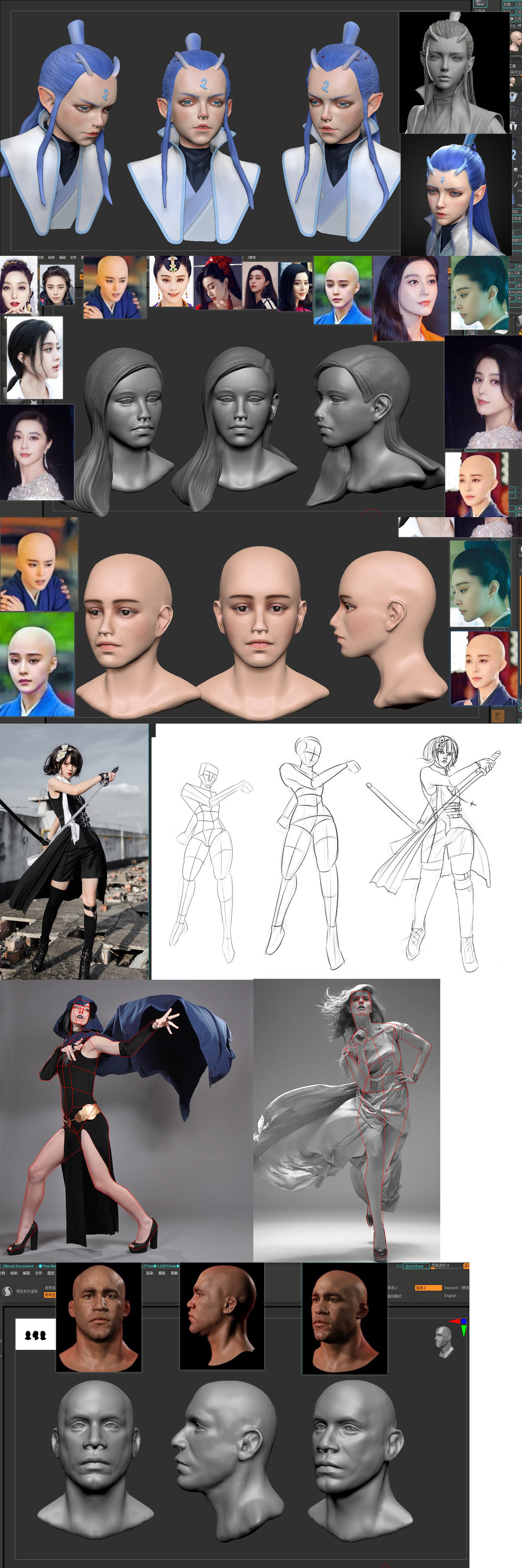
Task: Open the 渲染 menu
Action: 150,1273
